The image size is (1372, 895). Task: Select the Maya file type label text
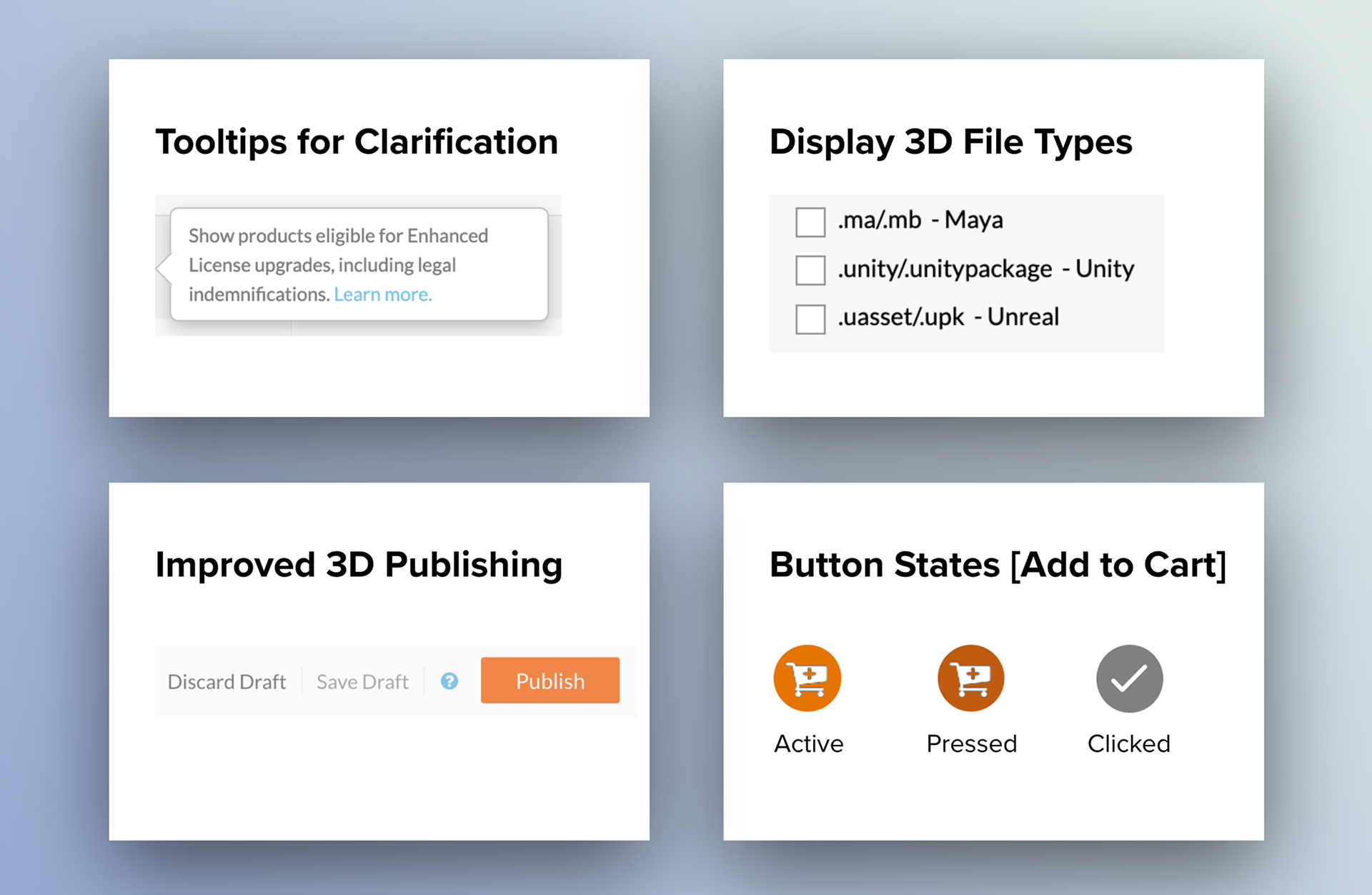(x=920, y=220)
